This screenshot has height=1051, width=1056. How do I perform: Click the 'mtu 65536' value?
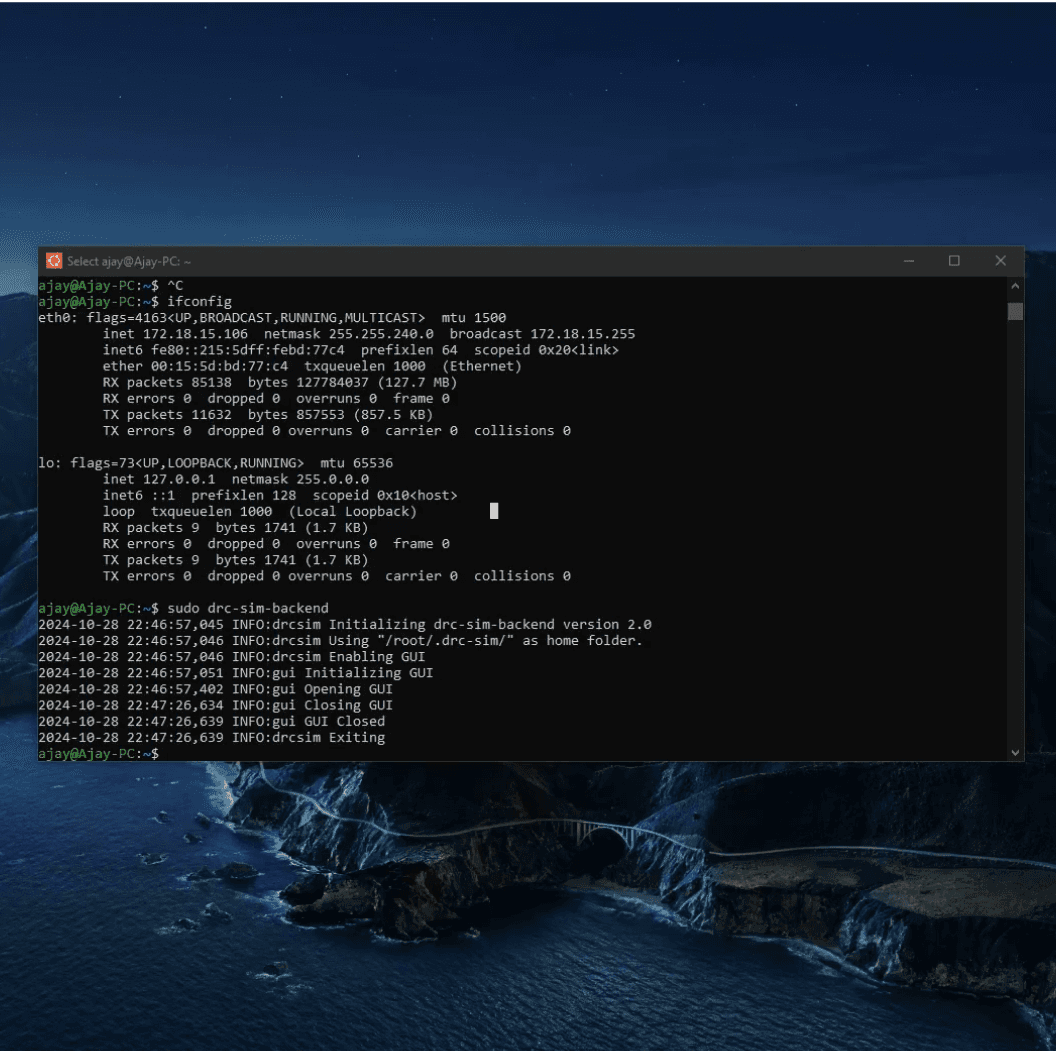357,463
